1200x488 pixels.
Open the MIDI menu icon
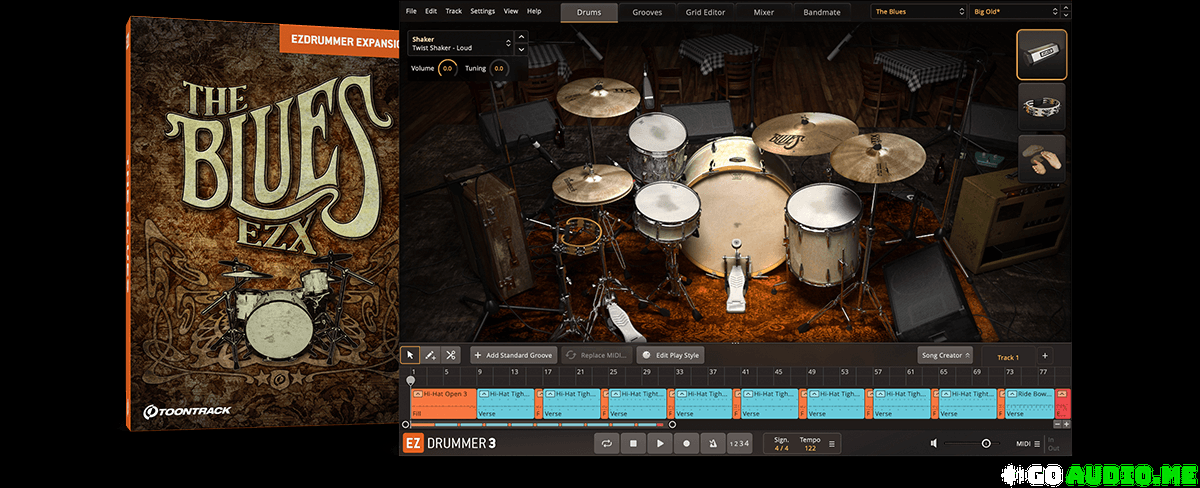point(1037,444)
